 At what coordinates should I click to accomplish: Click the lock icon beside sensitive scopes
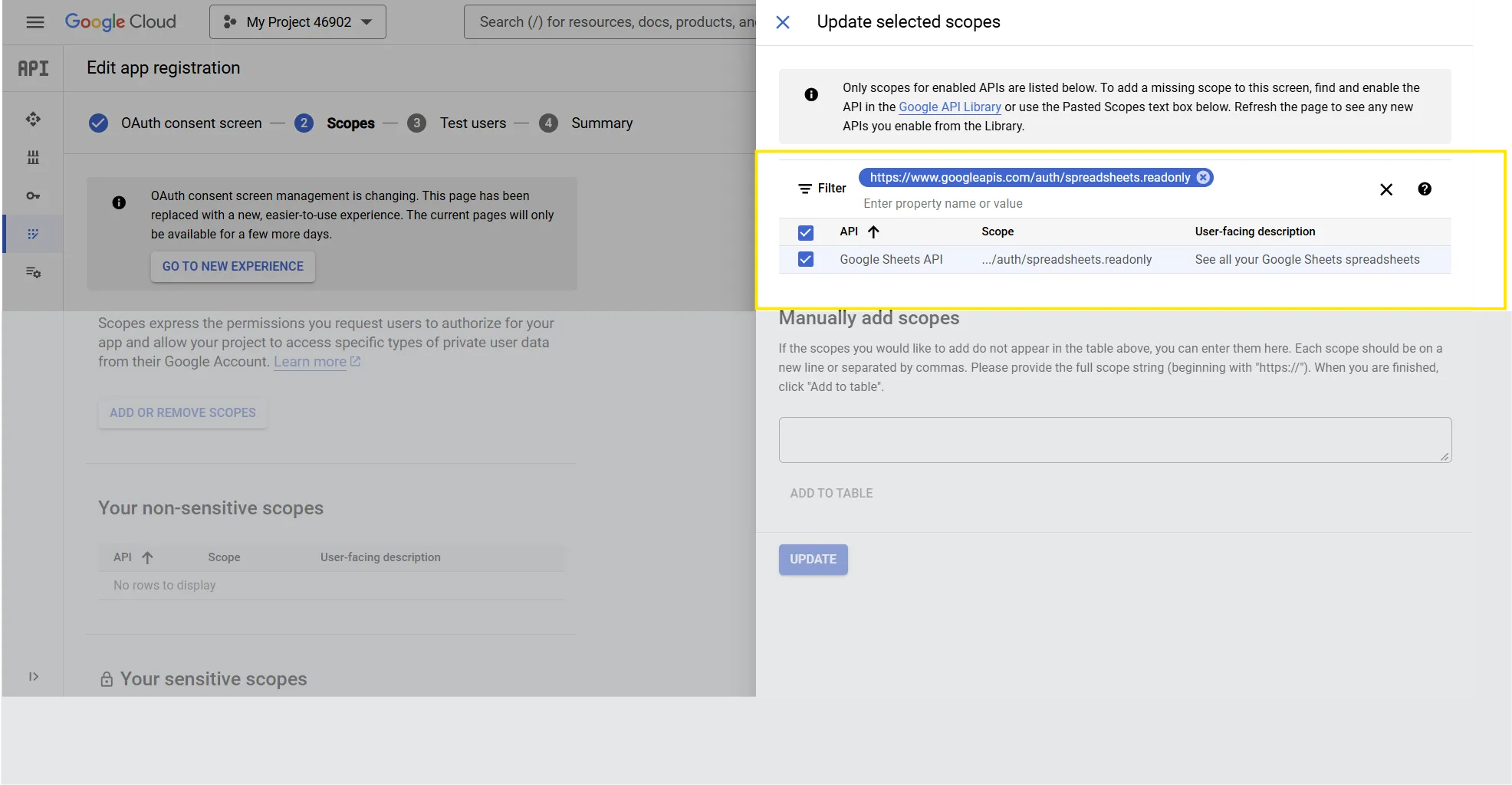107,679
